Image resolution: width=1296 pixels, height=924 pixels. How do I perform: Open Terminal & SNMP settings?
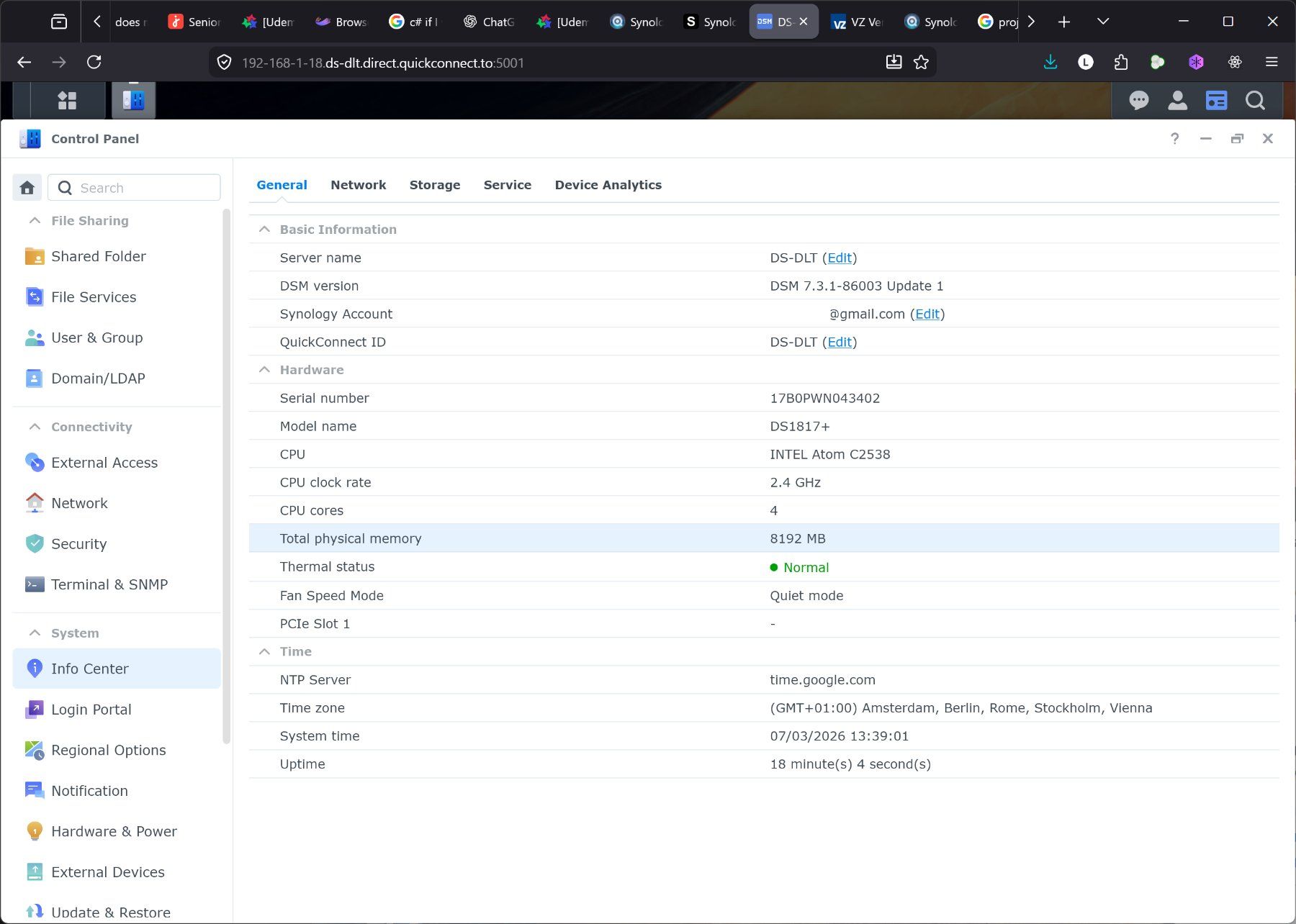(117, 584)
